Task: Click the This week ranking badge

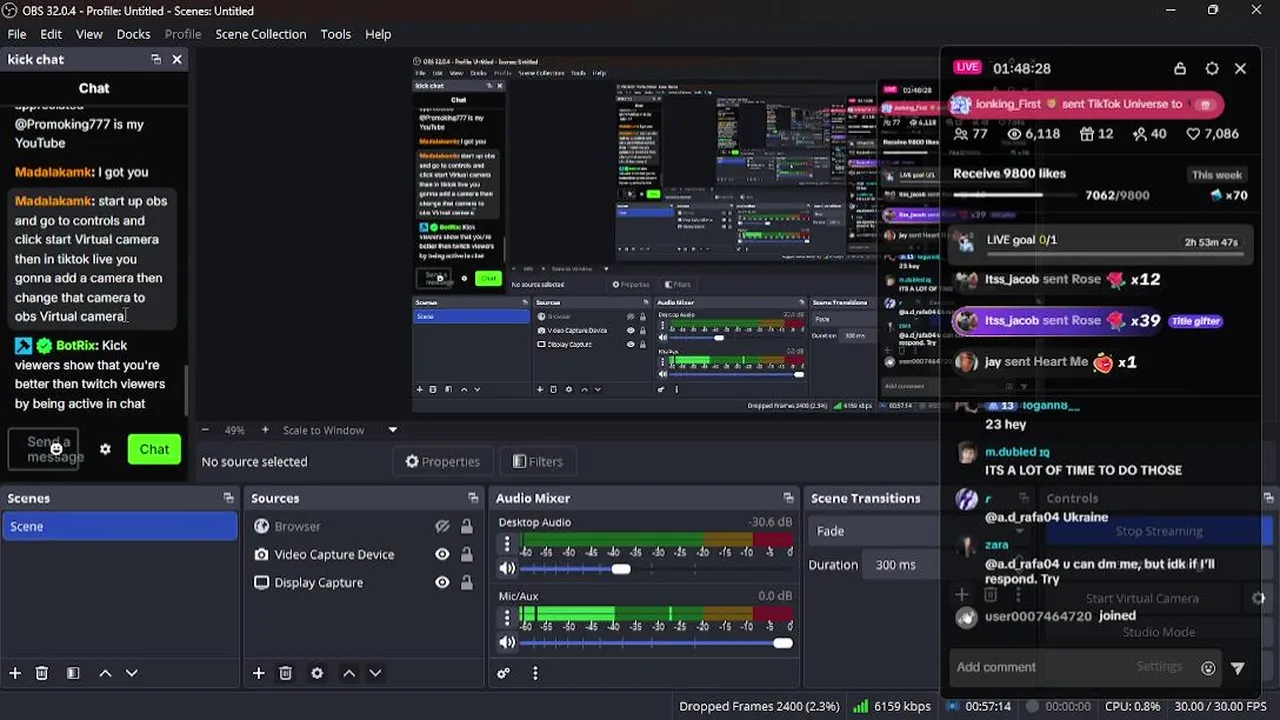Action: tap(1216, 174)
